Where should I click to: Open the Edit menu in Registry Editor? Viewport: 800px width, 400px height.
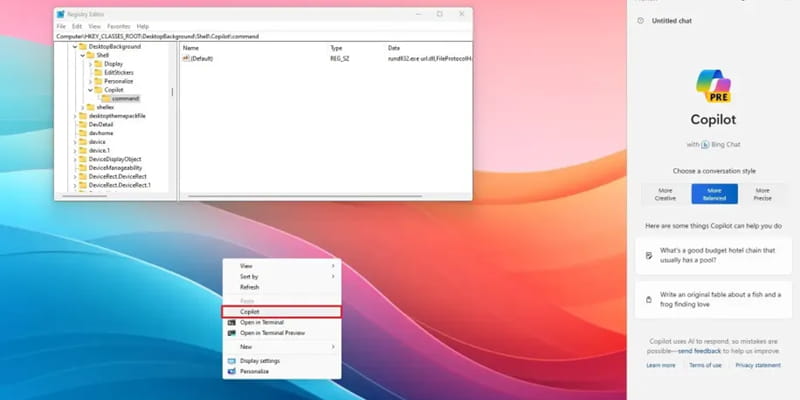77,27
